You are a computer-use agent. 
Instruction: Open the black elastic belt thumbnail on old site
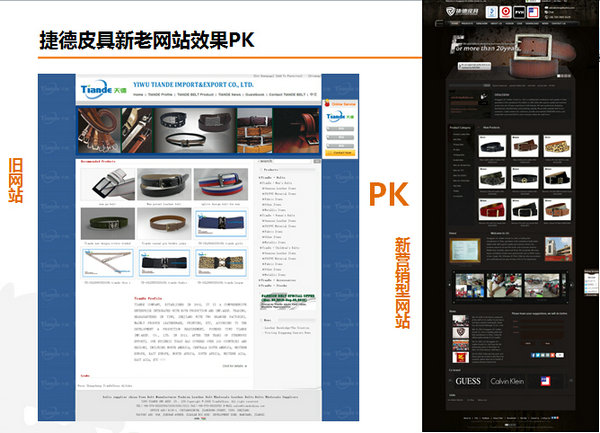(x=164, y=263)
